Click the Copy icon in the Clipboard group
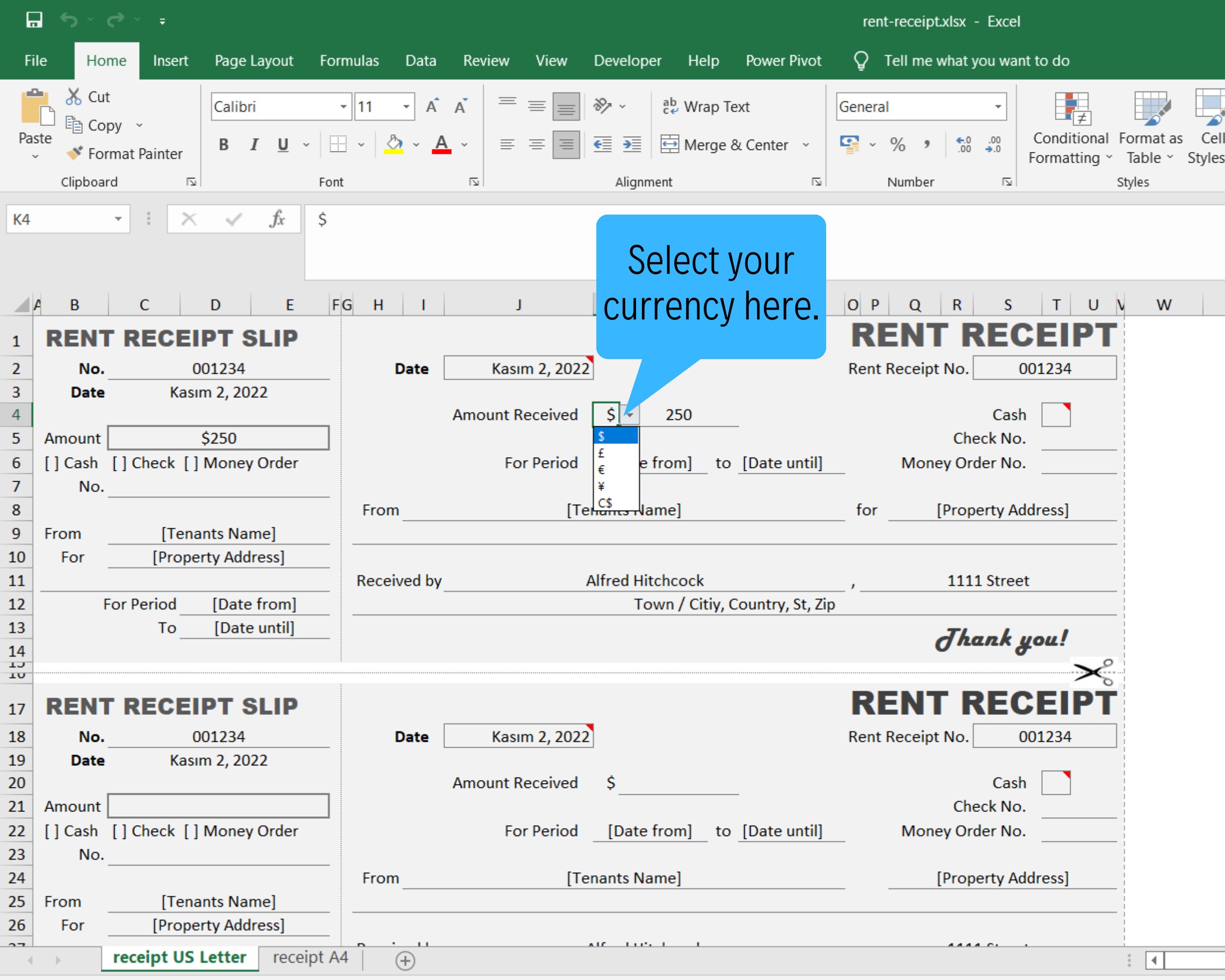Screen dimensions: 1225x980 [74, 125]
